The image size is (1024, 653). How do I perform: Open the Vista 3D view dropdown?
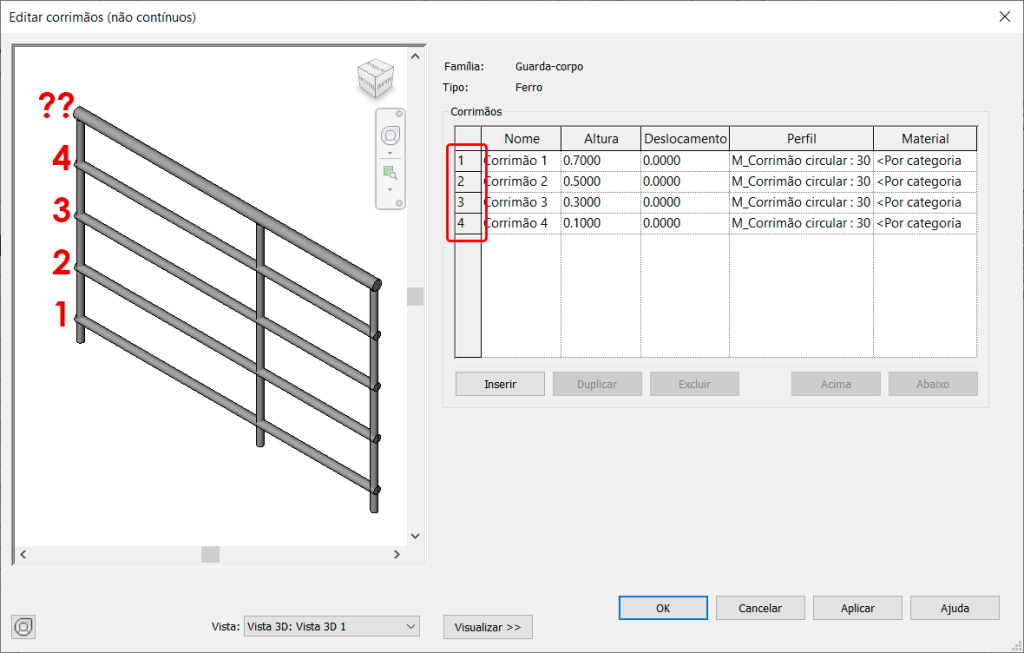[x=332, y=626]
